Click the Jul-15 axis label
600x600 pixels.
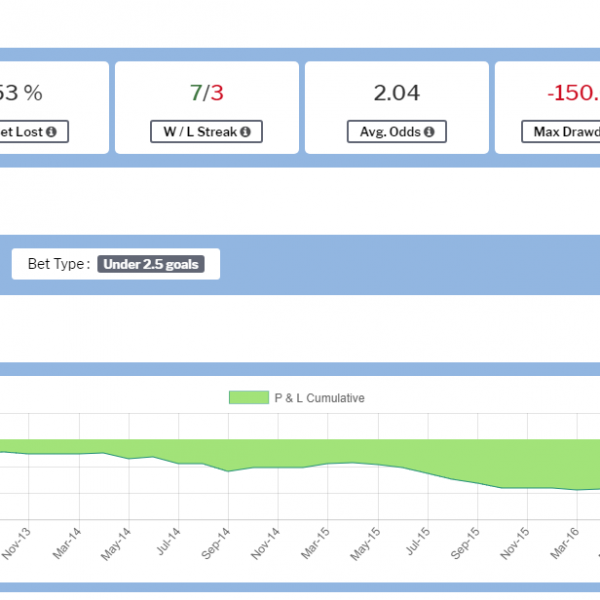click(417, 541)
